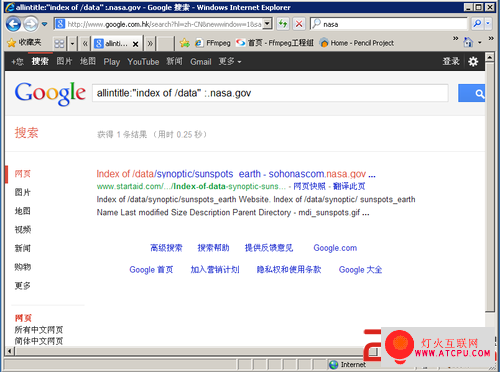Expand the Quick Tabs list dropdown
The image size is (500, 372).
pyautogui.click(x=72, y=43)
